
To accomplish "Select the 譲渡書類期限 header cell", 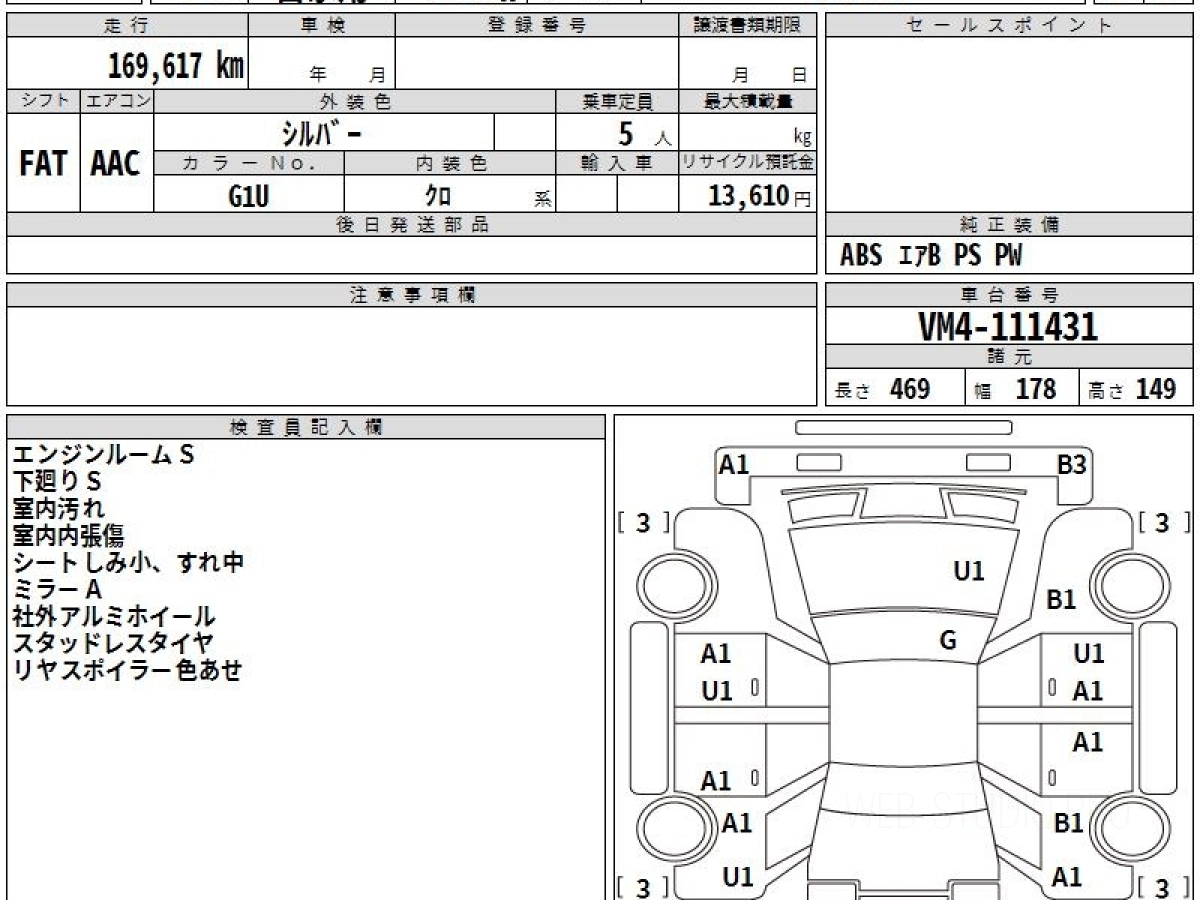I will pyautogui.click(x=748, y=26).
